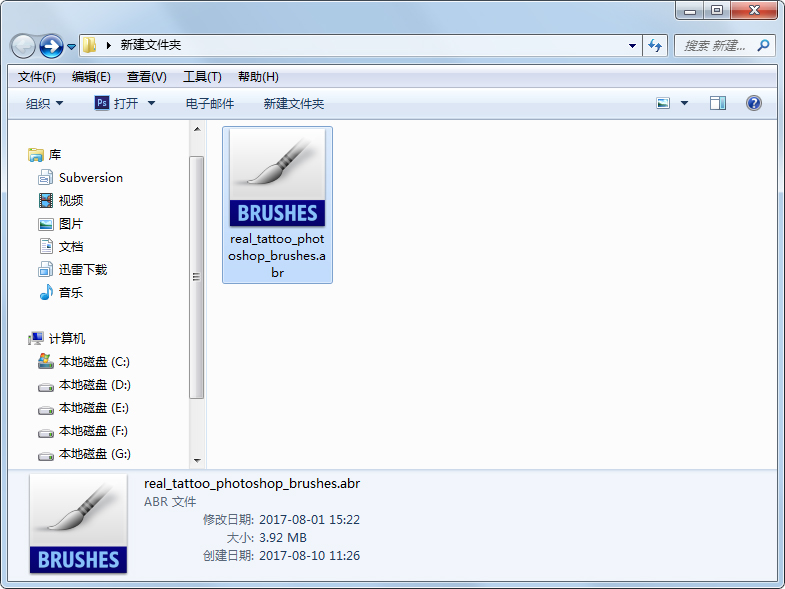
Task: Open the 工具(T) menu
Action: coord(202,77)
